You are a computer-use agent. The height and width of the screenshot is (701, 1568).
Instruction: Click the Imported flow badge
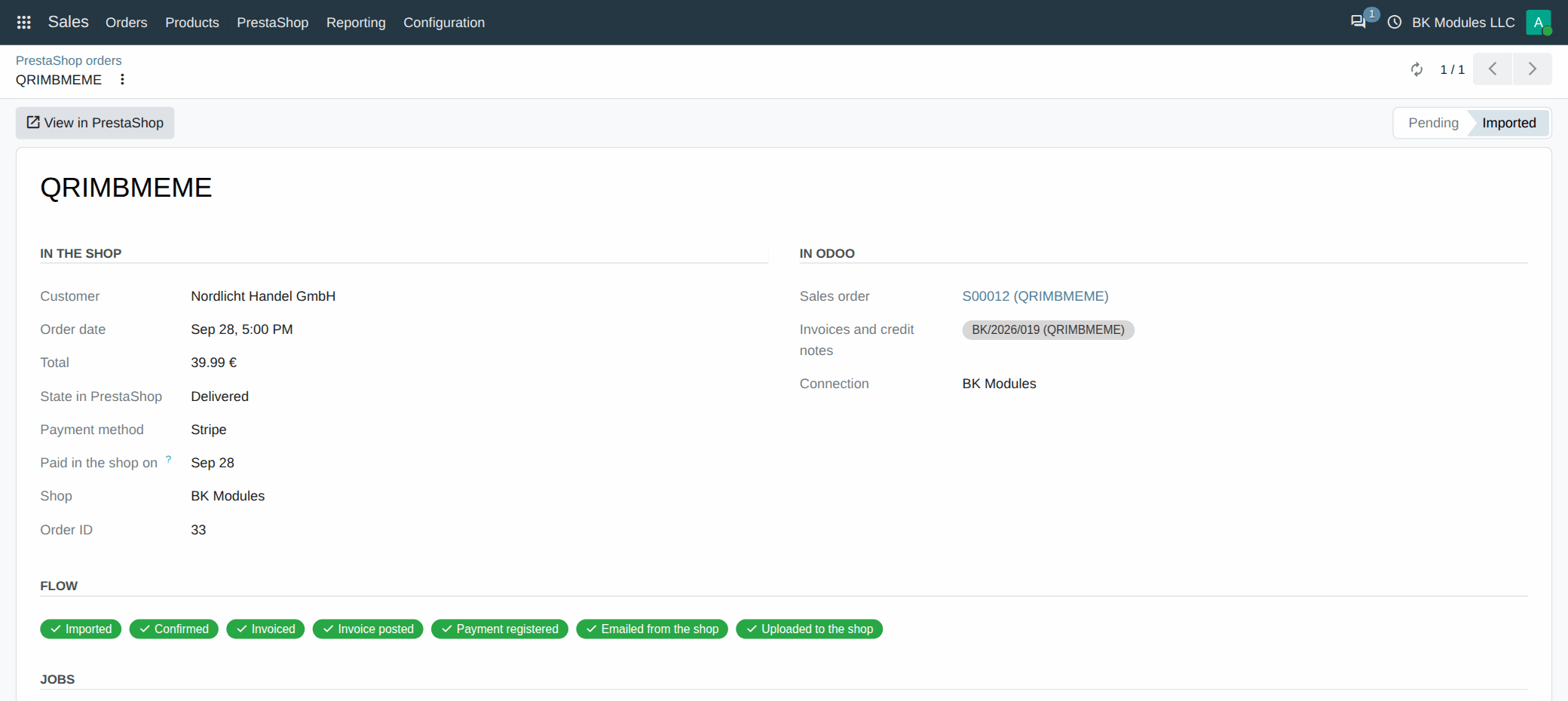click(81, 629)
